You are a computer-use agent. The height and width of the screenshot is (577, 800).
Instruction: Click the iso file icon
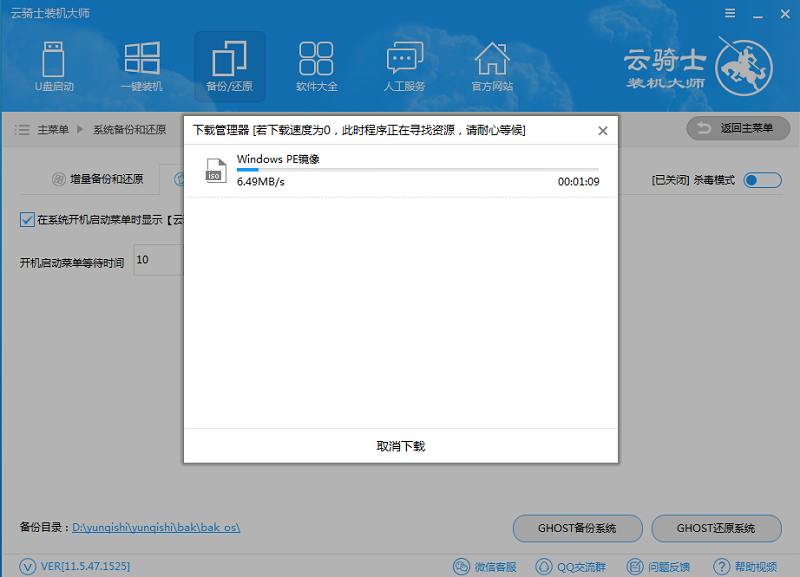[x=215, y=170]
